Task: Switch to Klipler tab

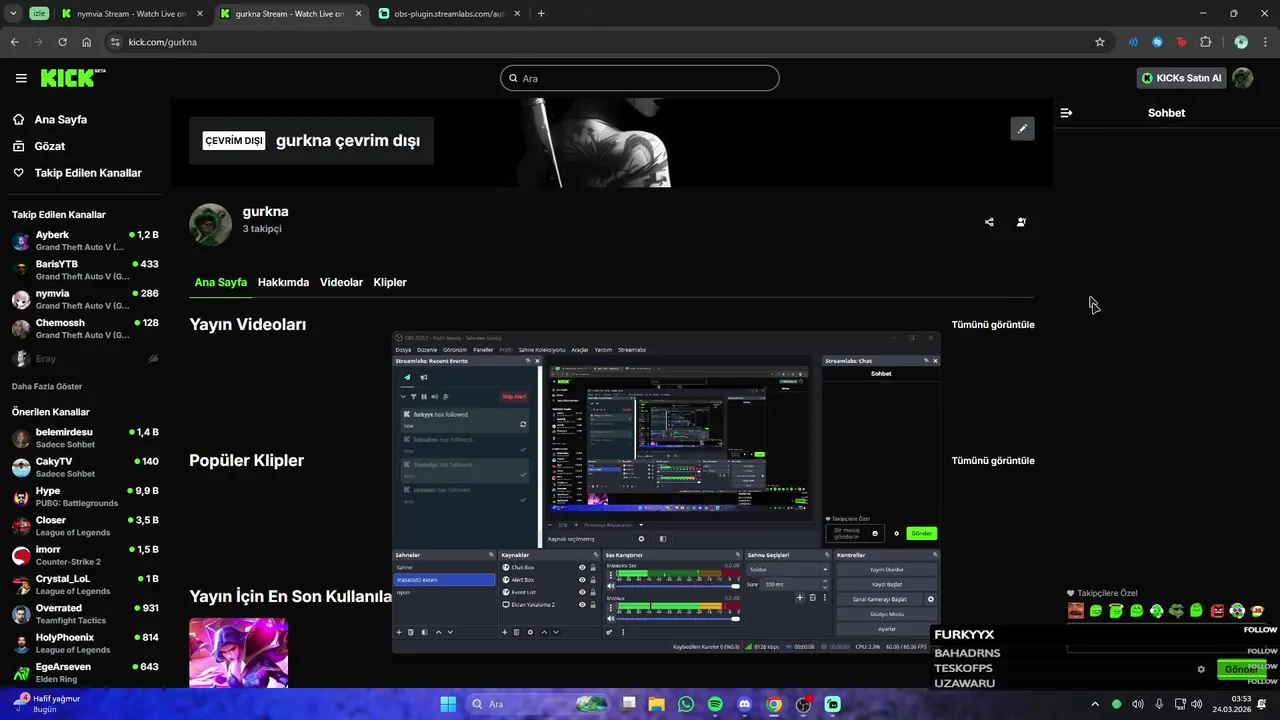Action: point(390,282)
